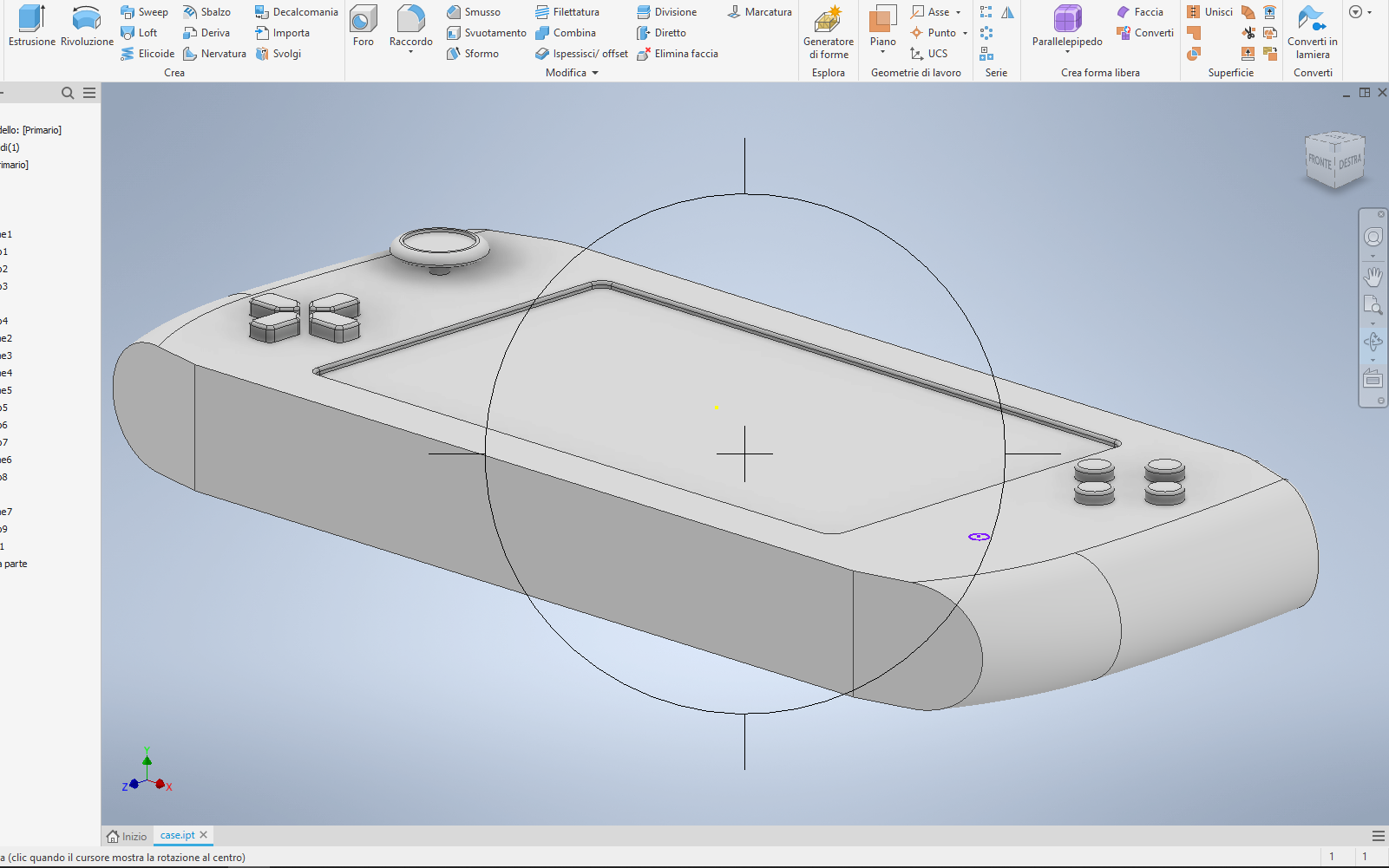Click the Converti freeform tool

tap(1145, 33)
